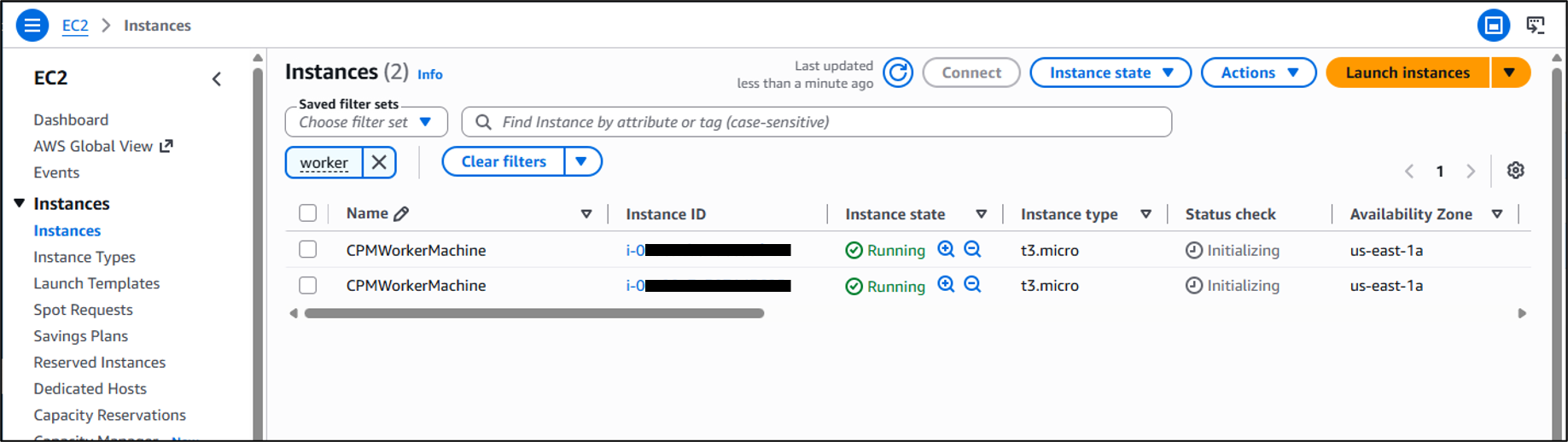Image resolution: width=1568 pixels, height=442 pixels.
Task: Click zoom-in filter icon in second Running row
Action: [946, 284]
